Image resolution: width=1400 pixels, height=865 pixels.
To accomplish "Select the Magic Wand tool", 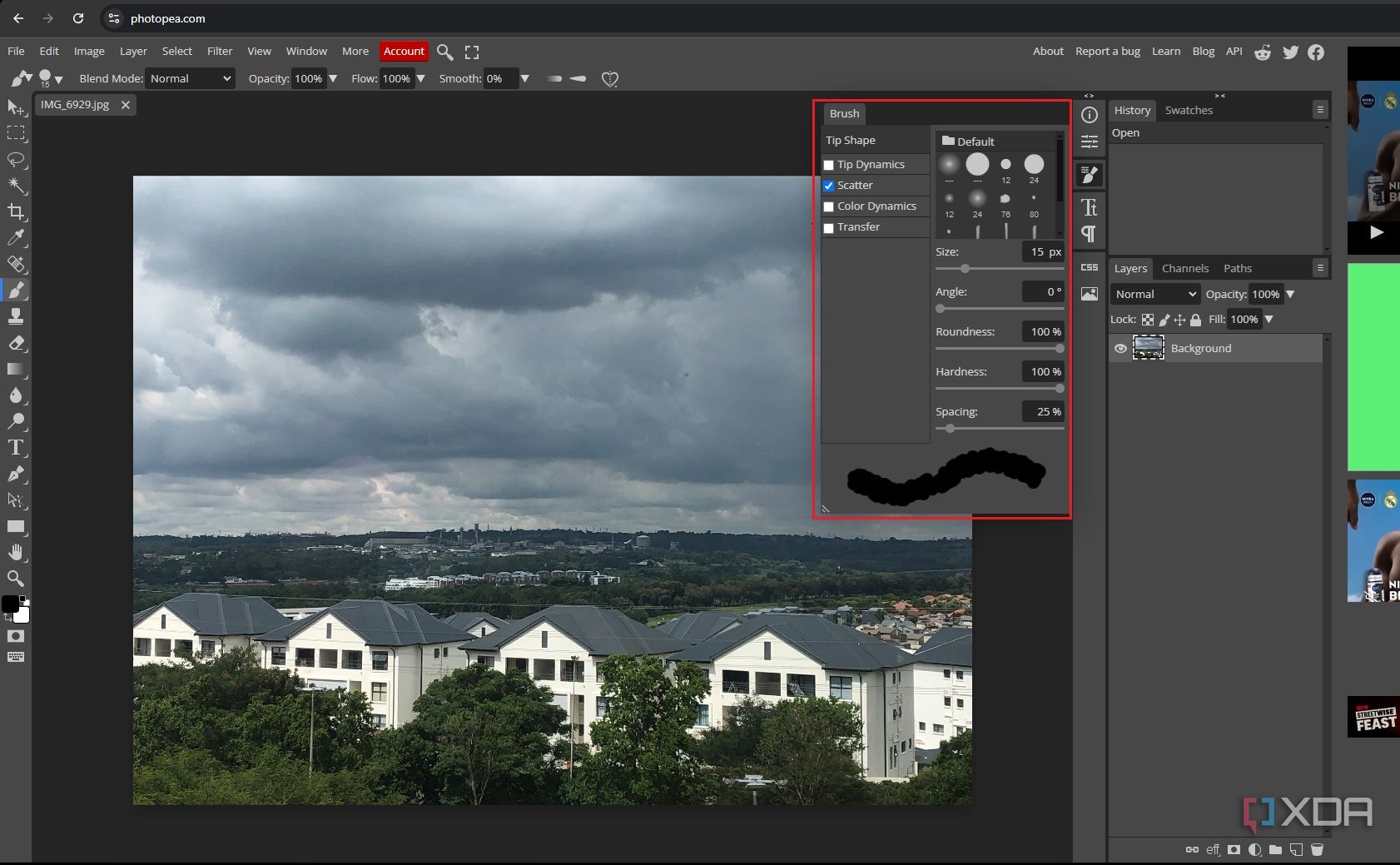I will click(16, 185).
